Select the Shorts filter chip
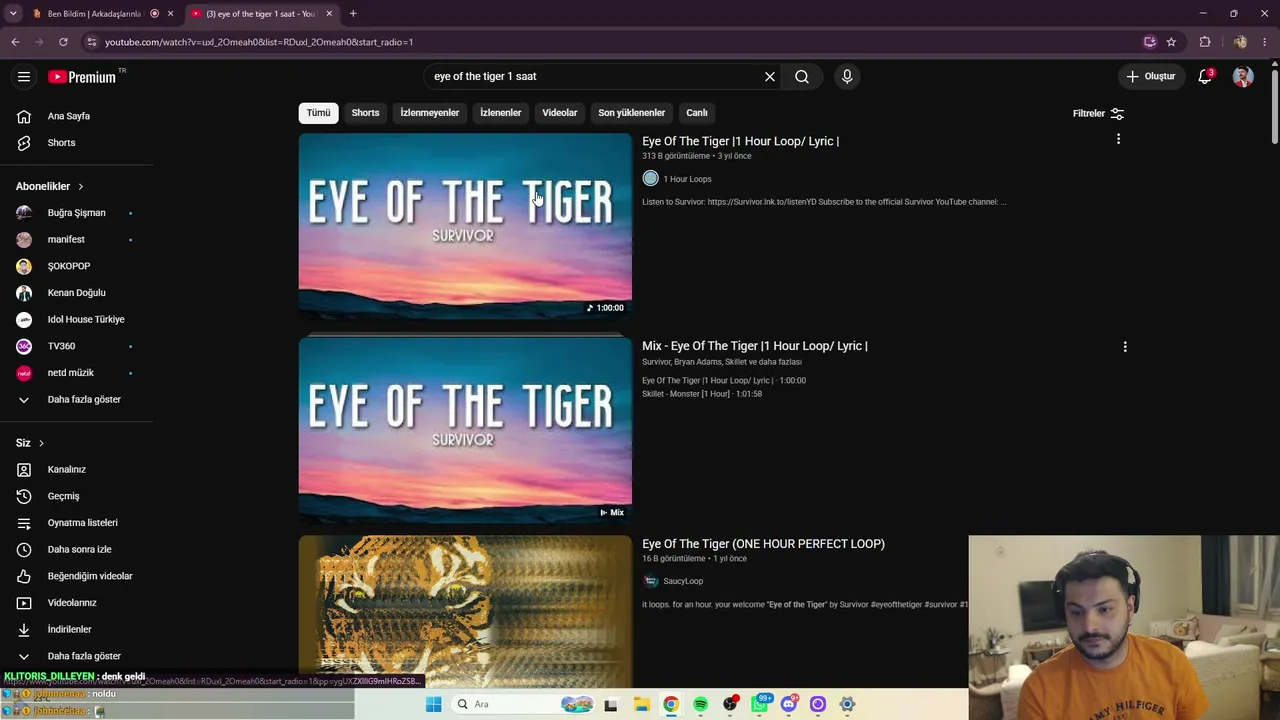This screenshot has height=720, width=1280. pyautogui.click(x=365, y=113)
